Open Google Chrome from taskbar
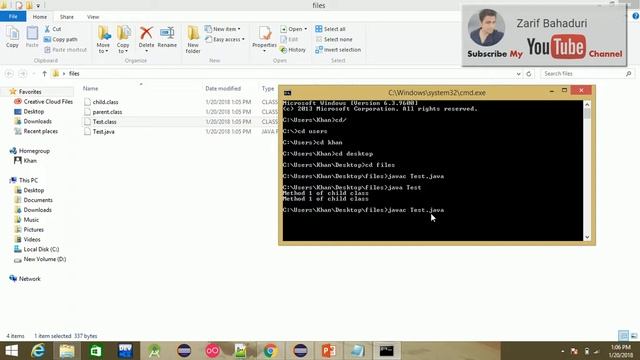This screenshot has width=640, height=360. click(x=270, y=351)
